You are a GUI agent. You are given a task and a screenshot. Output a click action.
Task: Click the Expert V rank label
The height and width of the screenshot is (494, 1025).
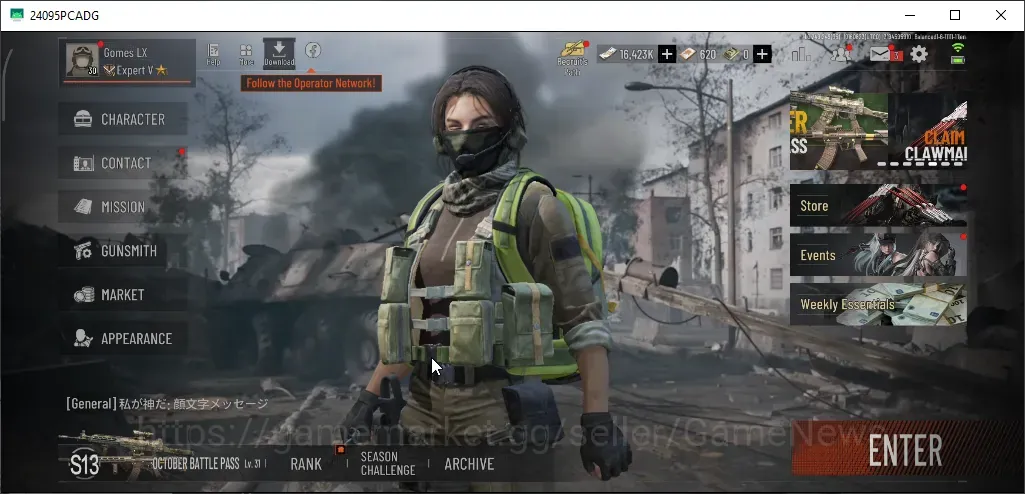tap(135, 70)
